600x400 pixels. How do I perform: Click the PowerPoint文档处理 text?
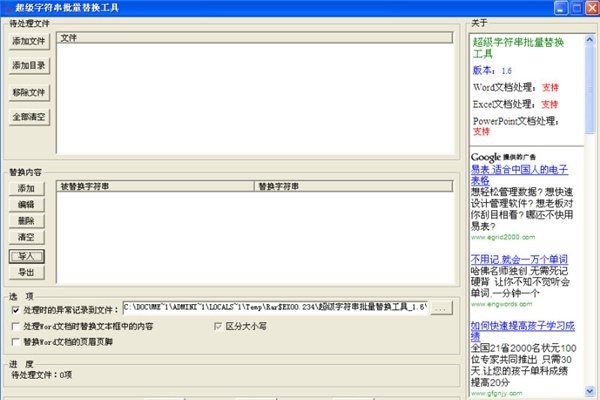(515, 121)
